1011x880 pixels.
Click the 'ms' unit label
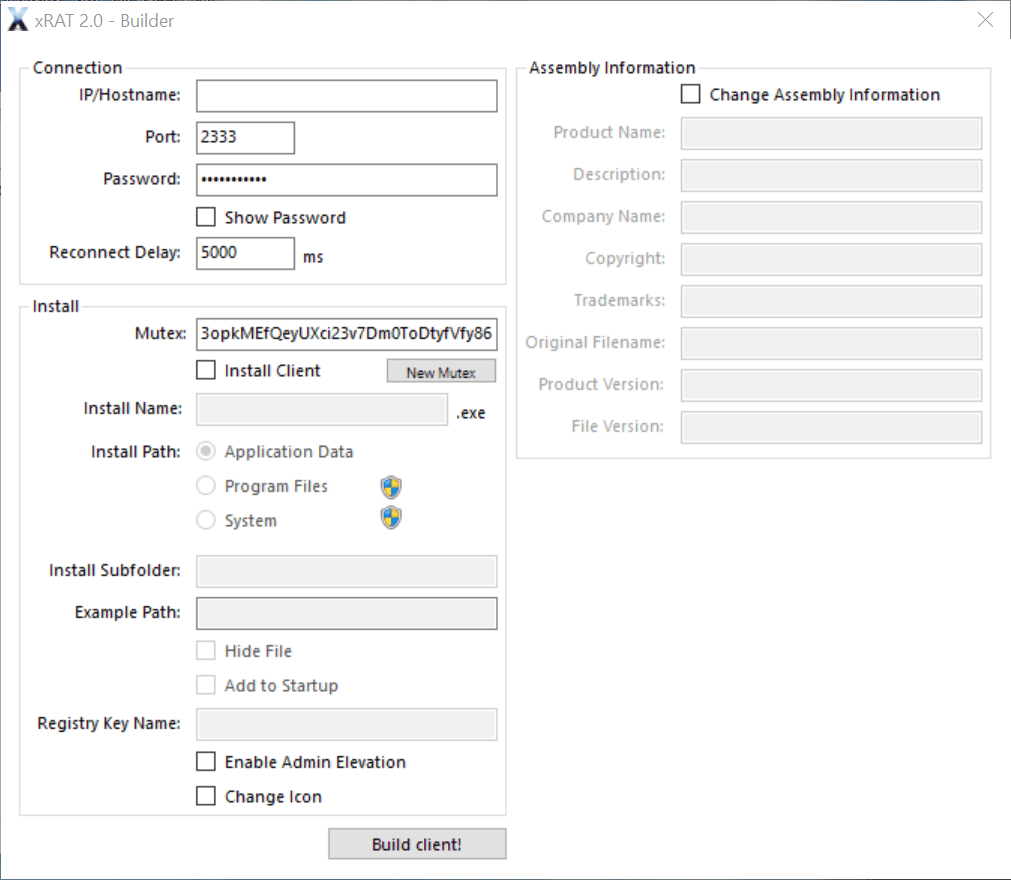click(x=313, y=257)
